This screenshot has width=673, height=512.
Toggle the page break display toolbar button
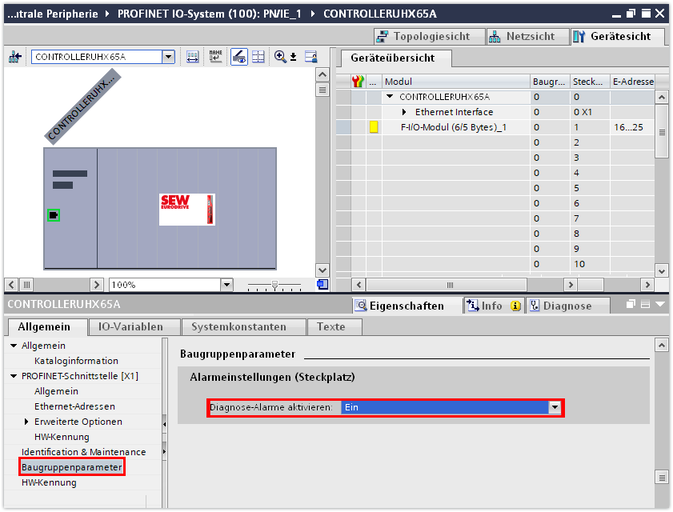click(240, 57)
